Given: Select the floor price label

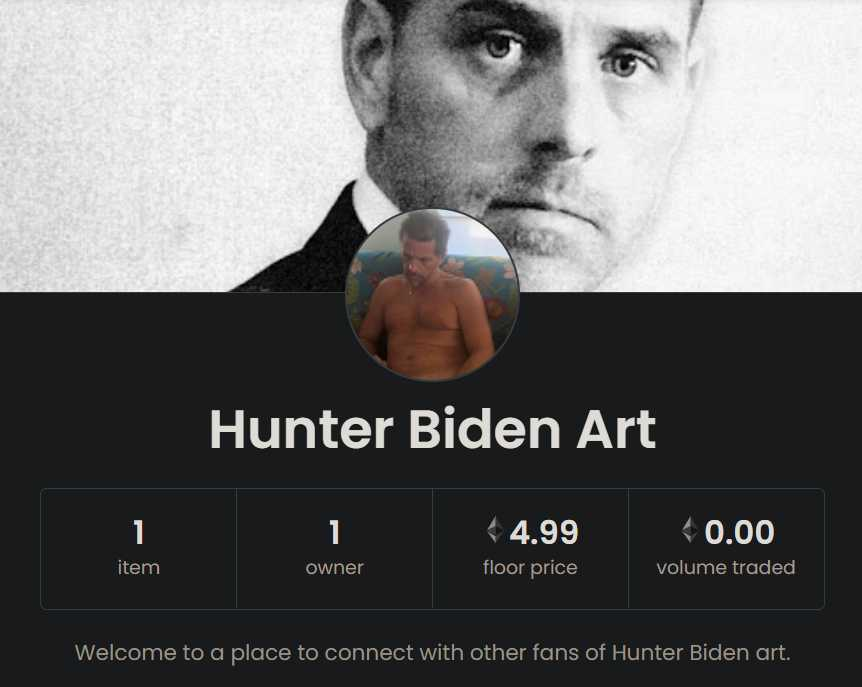Looking at the screenshot, I should click(x=530, y=568).
